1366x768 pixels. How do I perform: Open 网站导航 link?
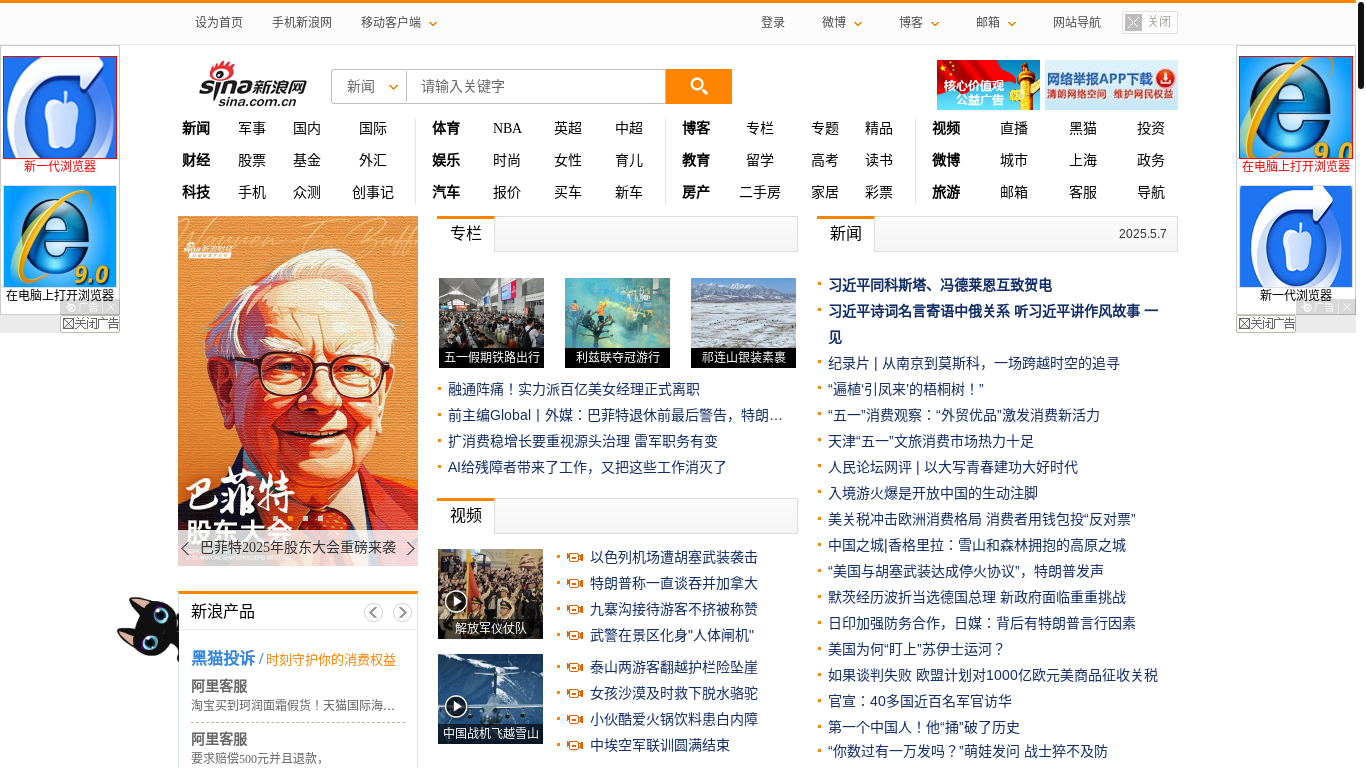tap(1077, 23)
